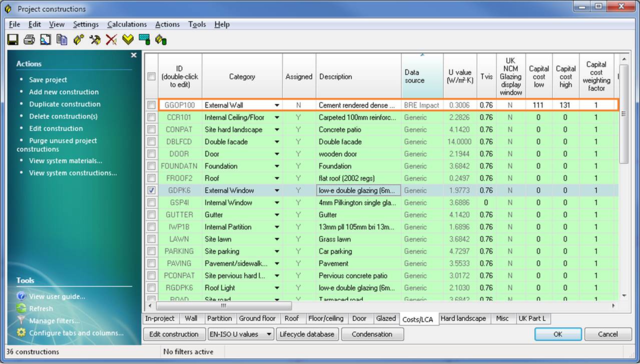
Task: Open the File menu
Action: [x=14, y=24]
